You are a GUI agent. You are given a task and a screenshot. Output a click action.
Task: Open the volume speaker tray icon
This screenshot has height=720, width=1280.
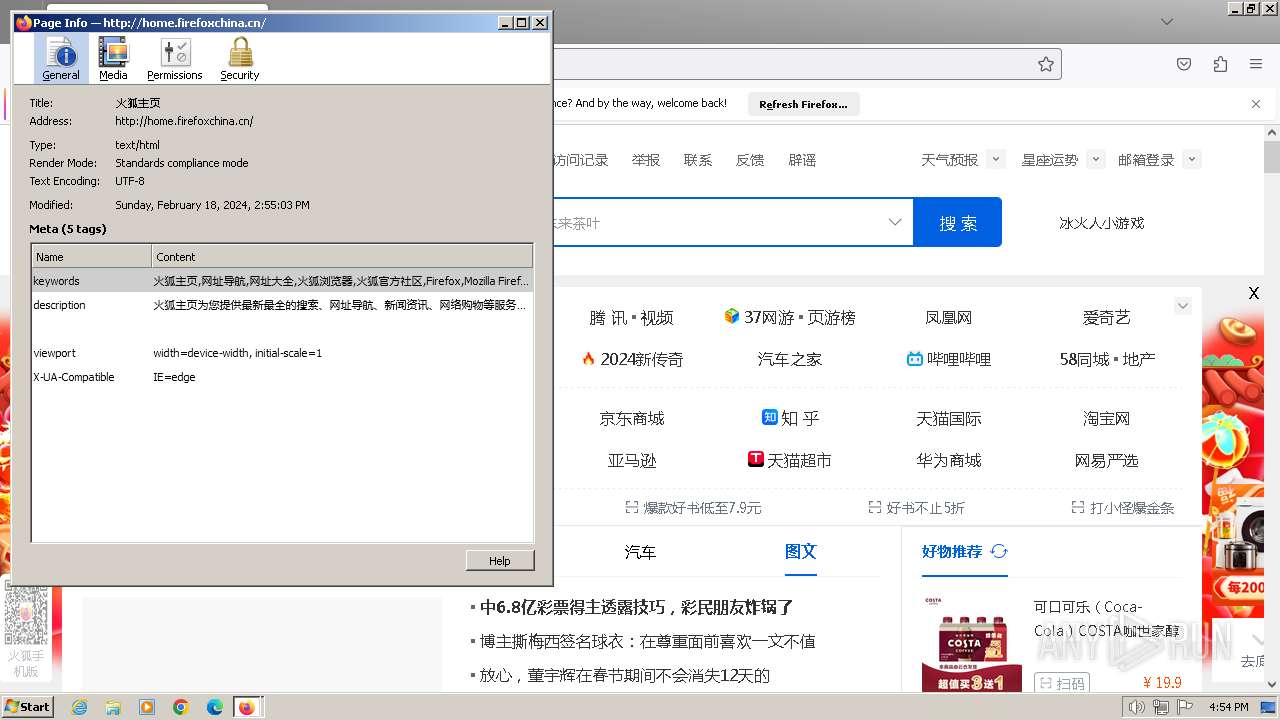tap(1136, 707)
